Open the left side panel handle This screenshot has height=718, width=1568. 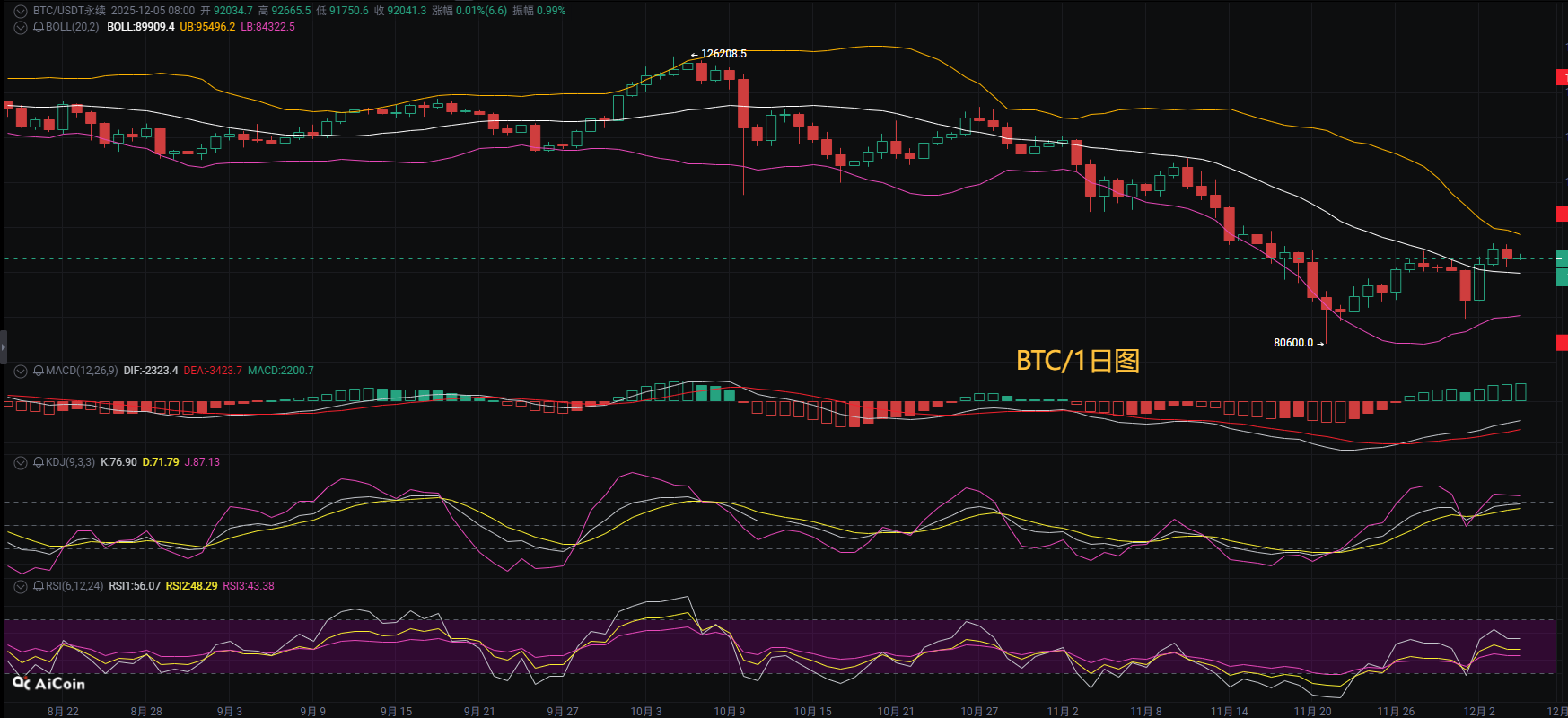coord(4,346)
